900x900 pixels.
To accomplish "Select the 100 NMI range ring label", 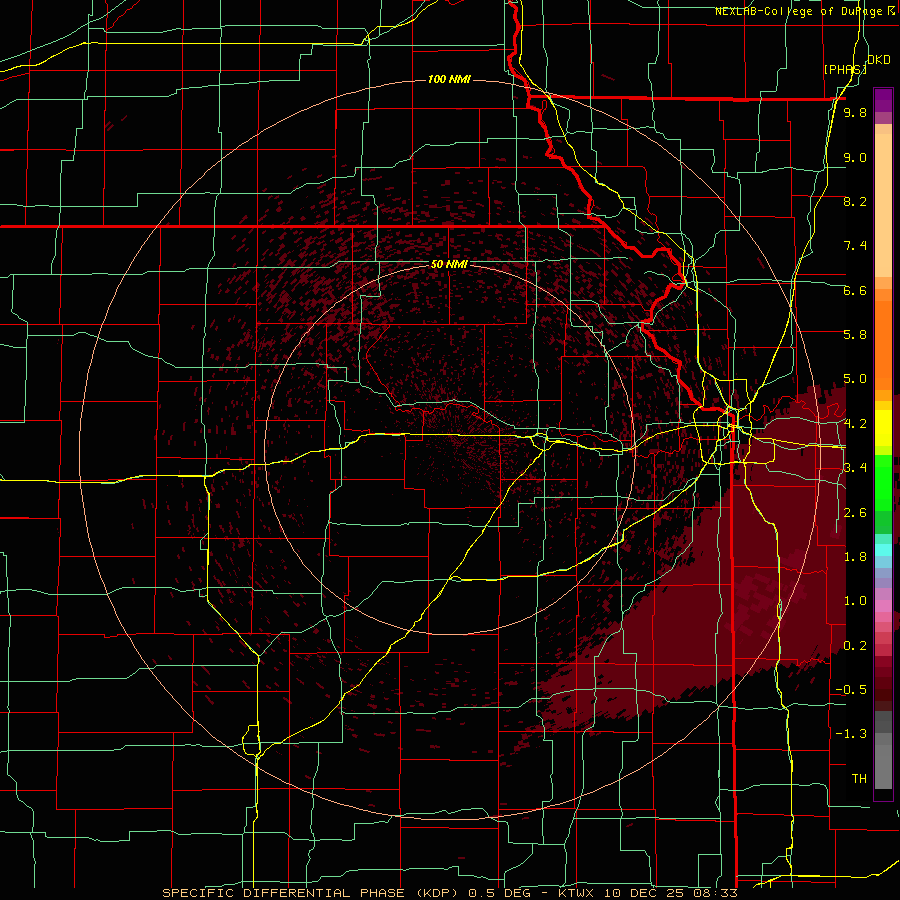I will pos(449,79).
